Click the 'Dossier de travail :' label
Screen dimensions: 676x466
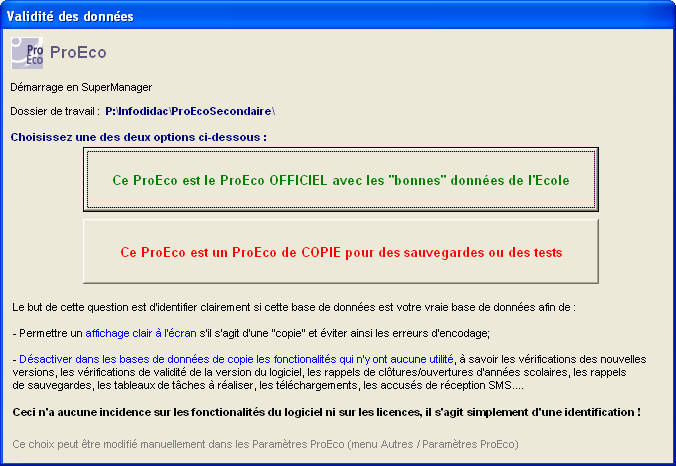[x=55, y=111]
